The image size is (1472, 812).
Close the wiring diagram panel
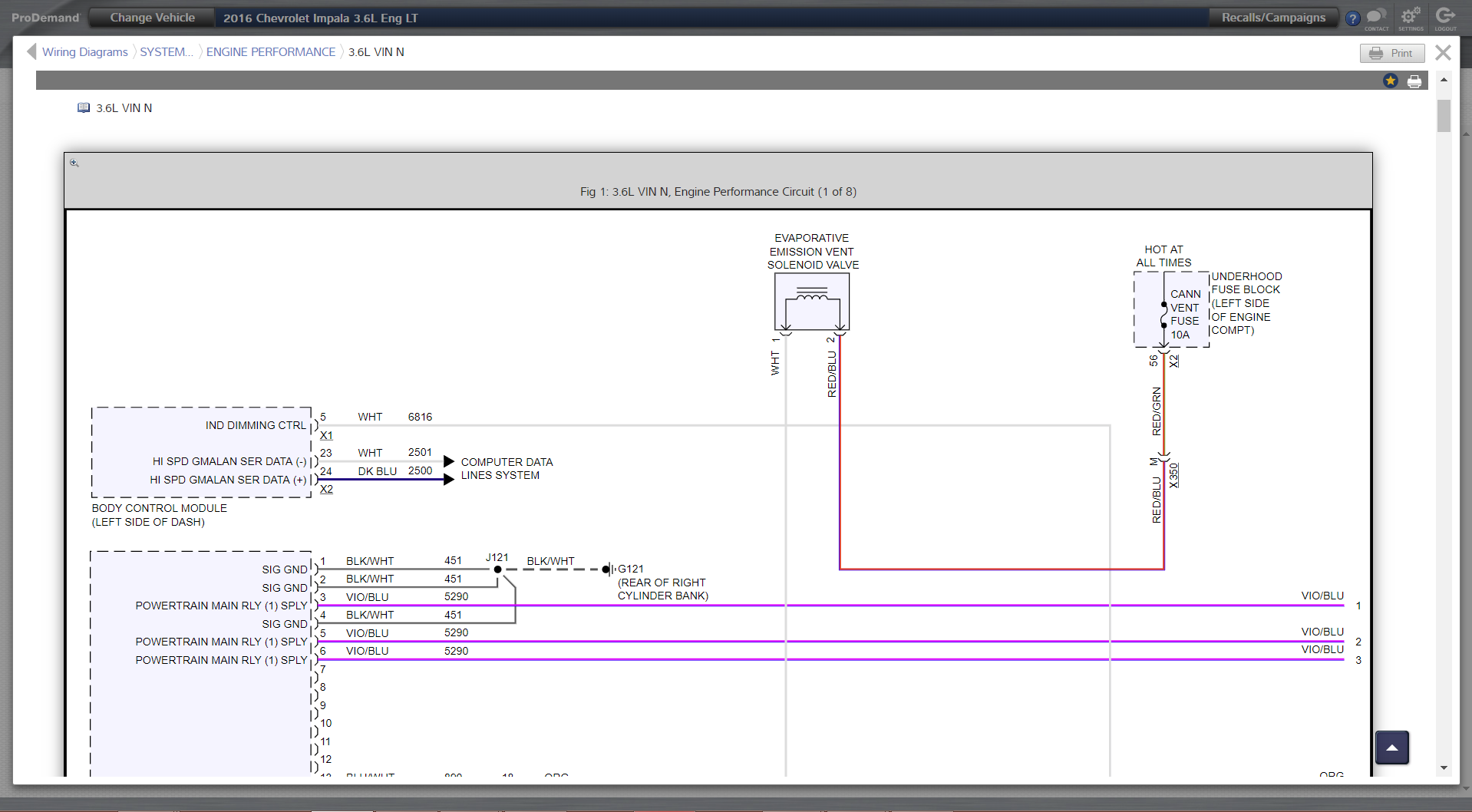click(1443, 52)
